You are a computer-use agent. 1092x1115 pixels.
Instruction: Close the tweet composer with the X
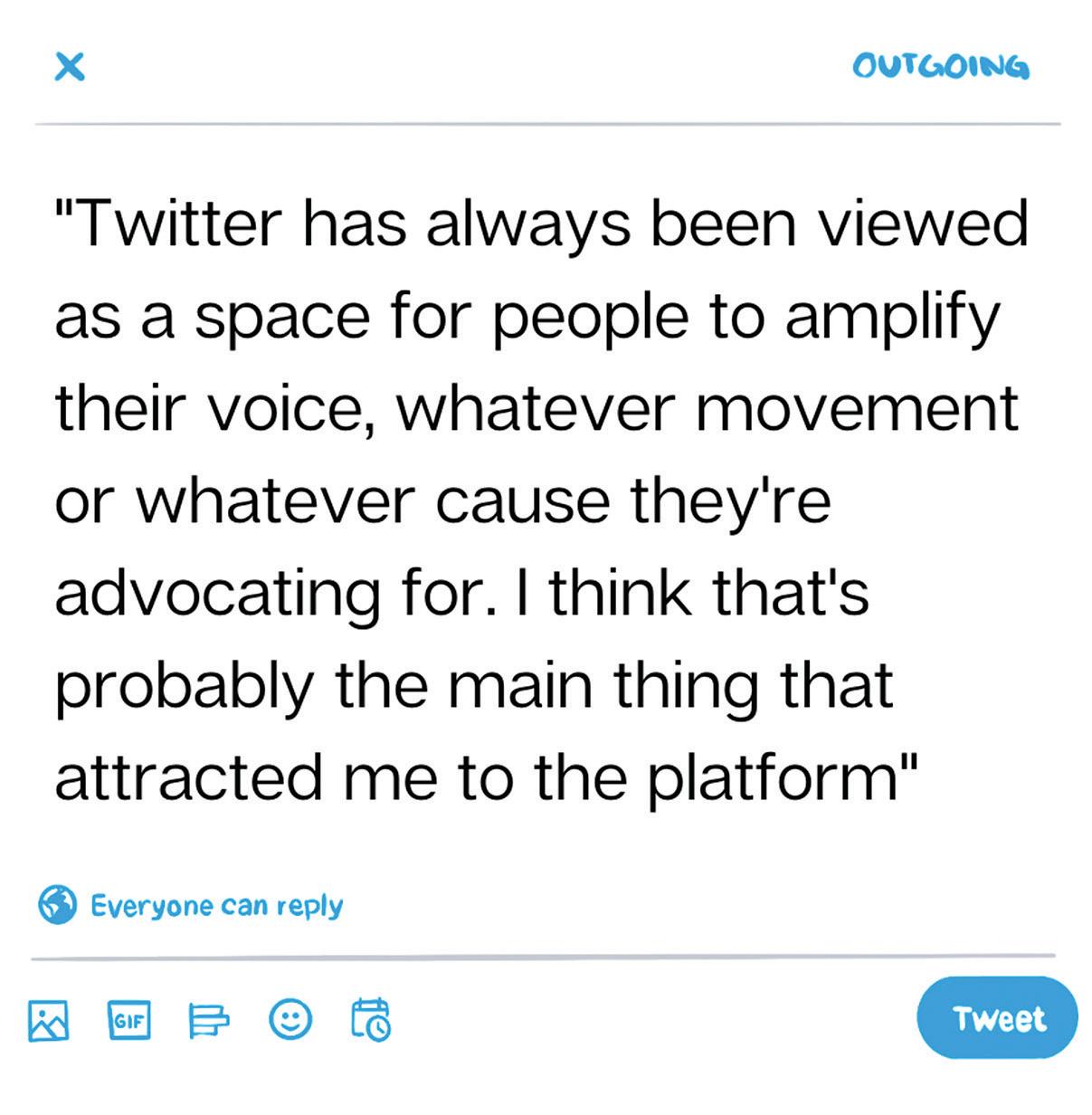(x=70, y=66)
